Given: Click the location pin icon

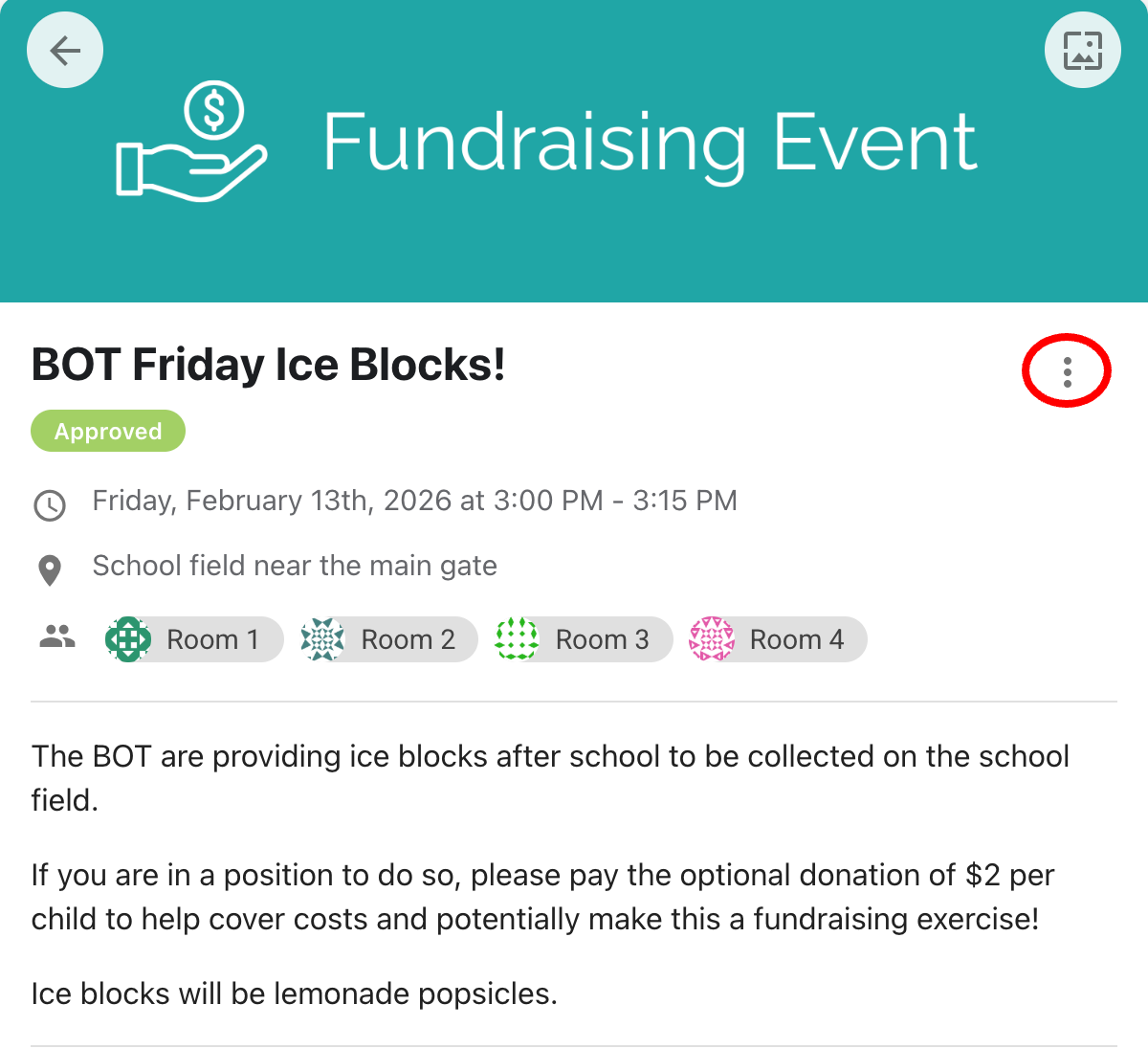Looking at the screenshot, I should click(x=50, y=569).
